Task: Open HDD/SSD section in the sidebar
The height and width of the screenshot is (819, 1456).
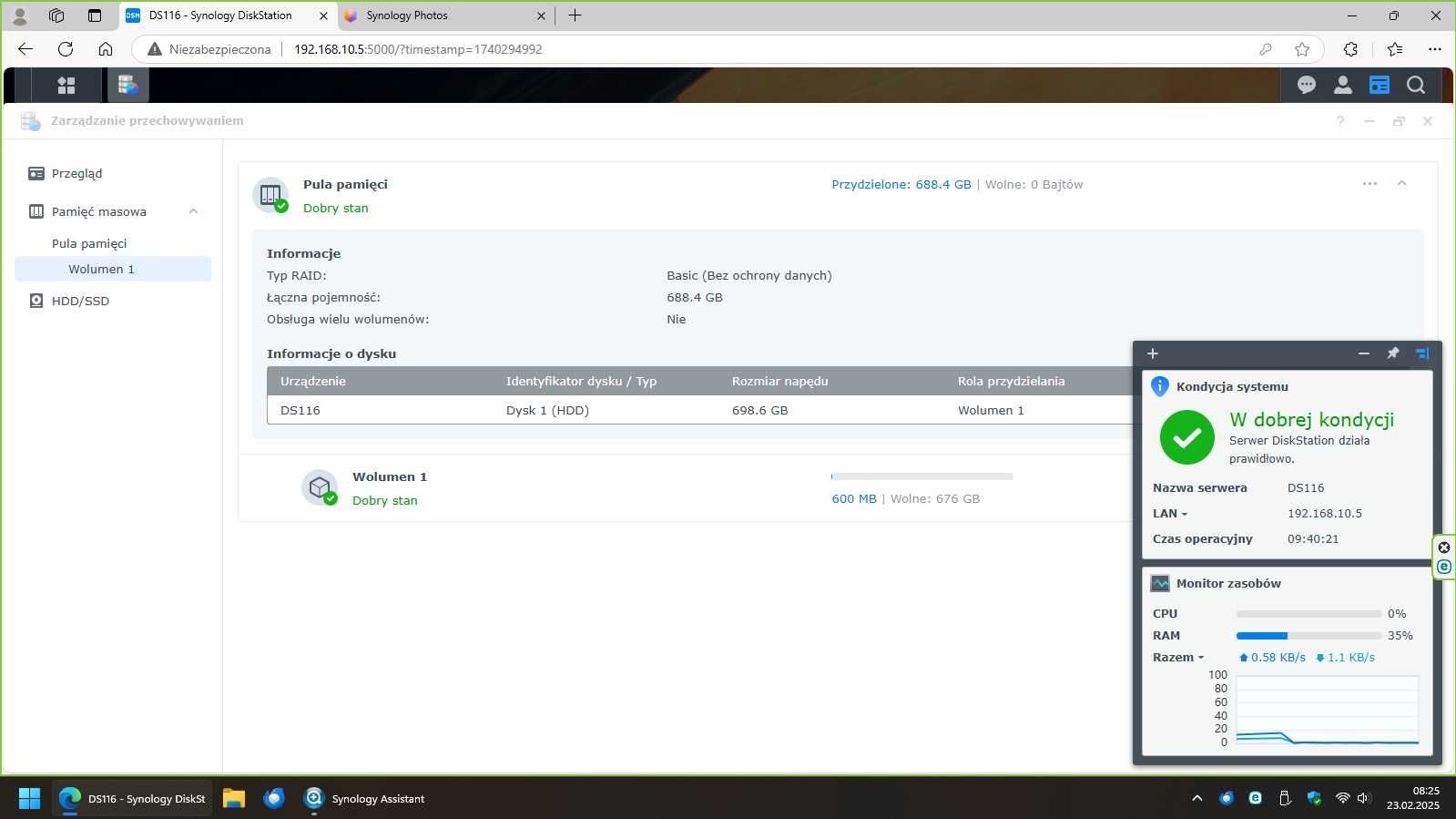Action: [x=80, y=301]
